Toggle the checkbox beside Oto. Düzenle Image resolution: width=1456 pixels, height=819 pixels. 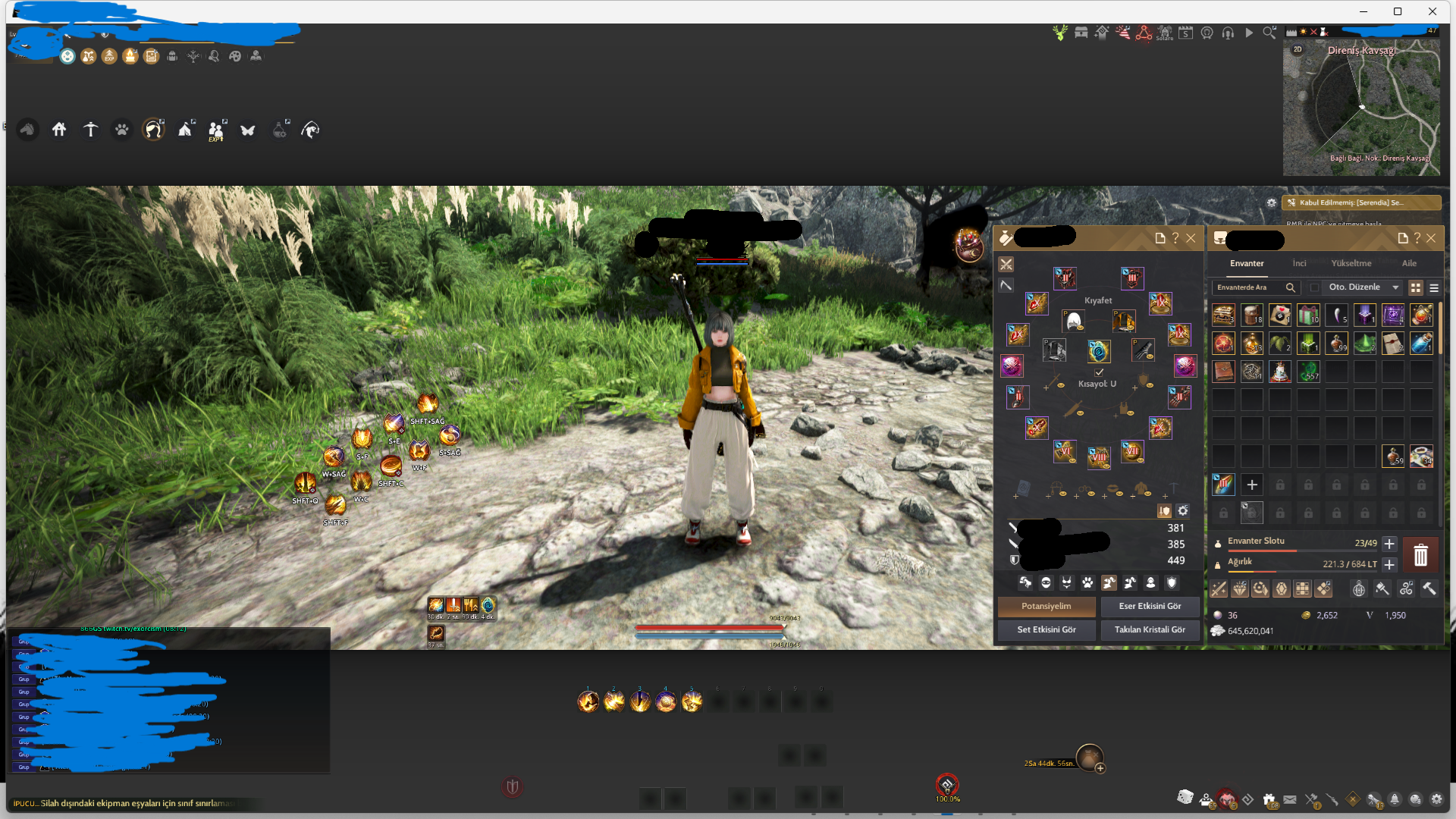1315,287
